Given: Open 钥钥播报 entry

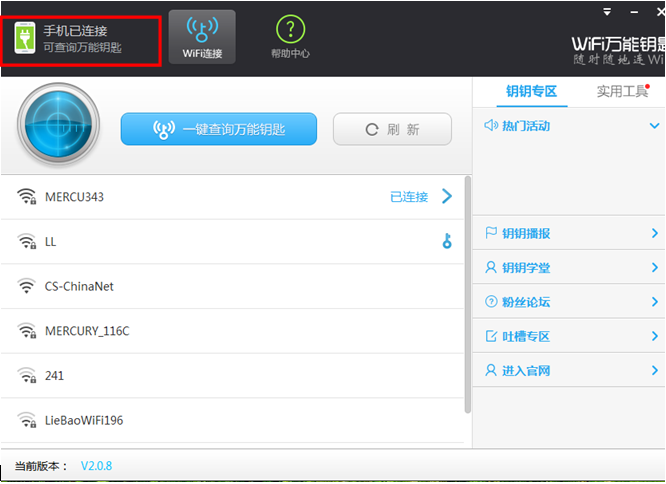Looking at the screenshot, I should tap(569, 233).
